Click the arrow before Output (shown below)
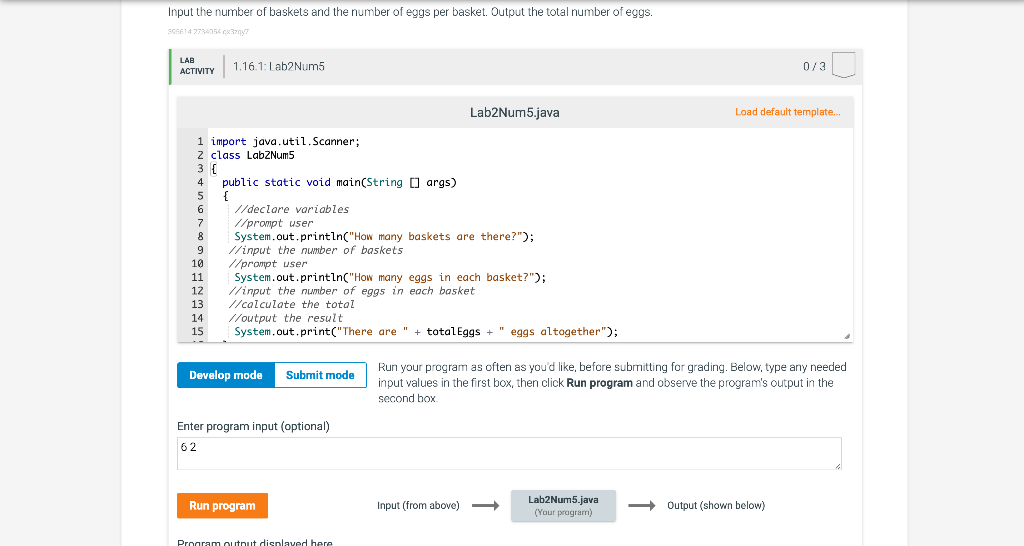Viewport: 1024px width, 546px height. pyautogui.click(x=641, y=506)
